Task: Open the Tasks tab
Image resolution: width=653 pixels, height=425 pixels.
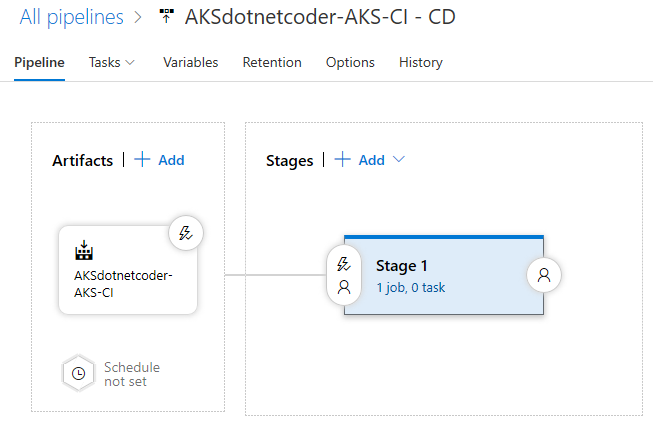Action: click(105, 62)
